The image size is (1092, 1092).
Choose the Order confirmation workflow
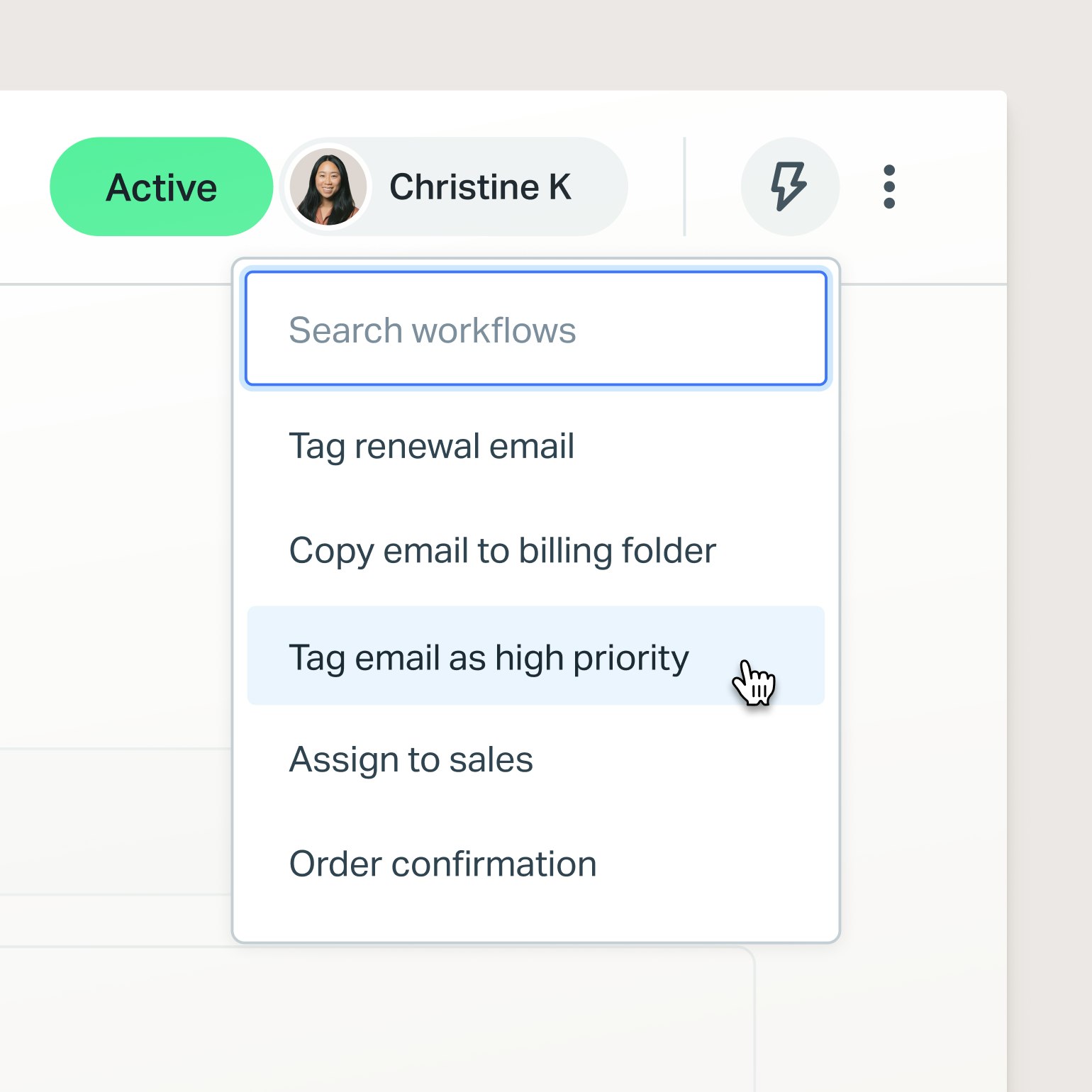(x=442, y=864)
